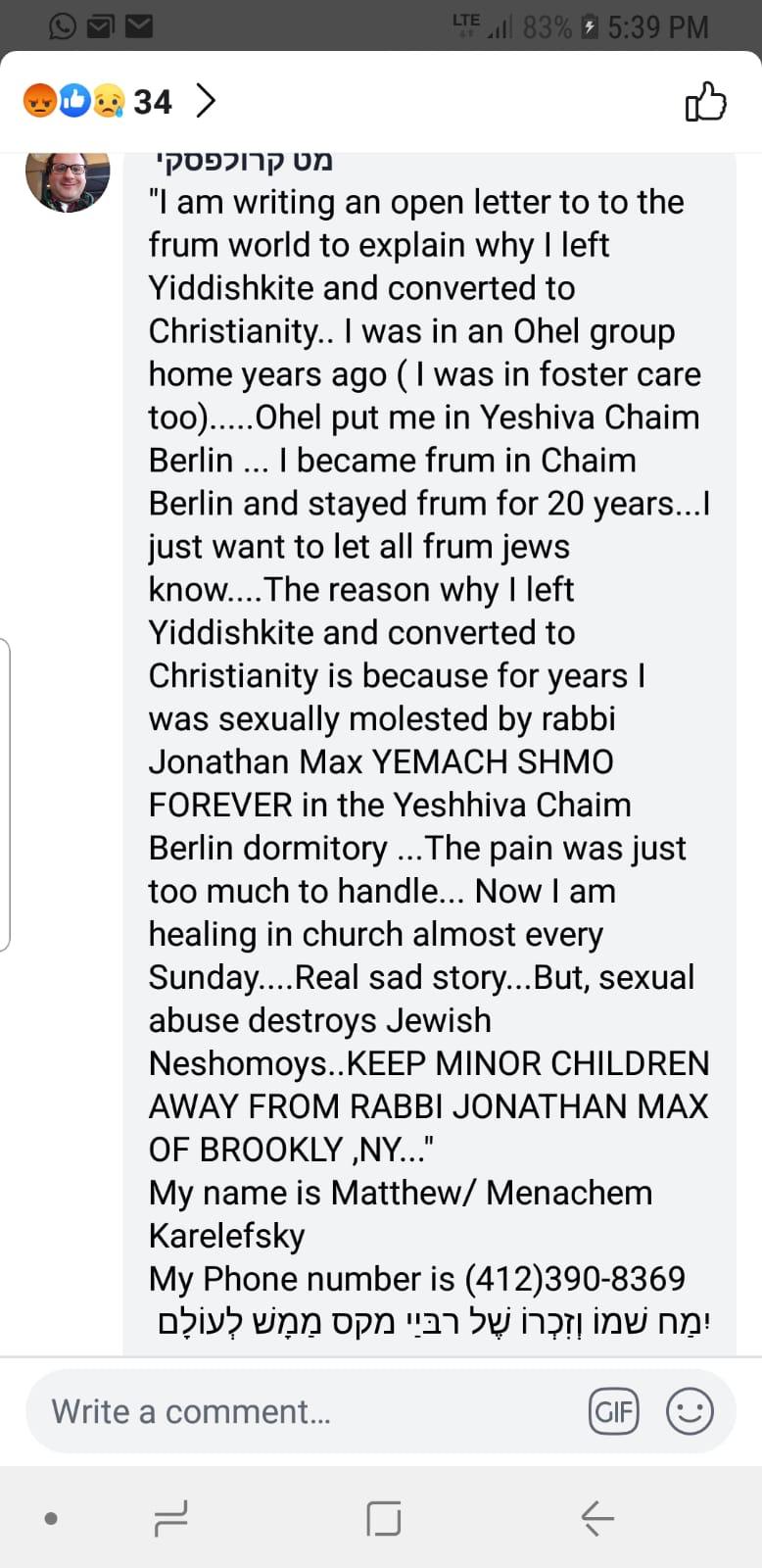Tap the angry reaction emoji
Screen dimensions: 762x1568
(39, 101)
